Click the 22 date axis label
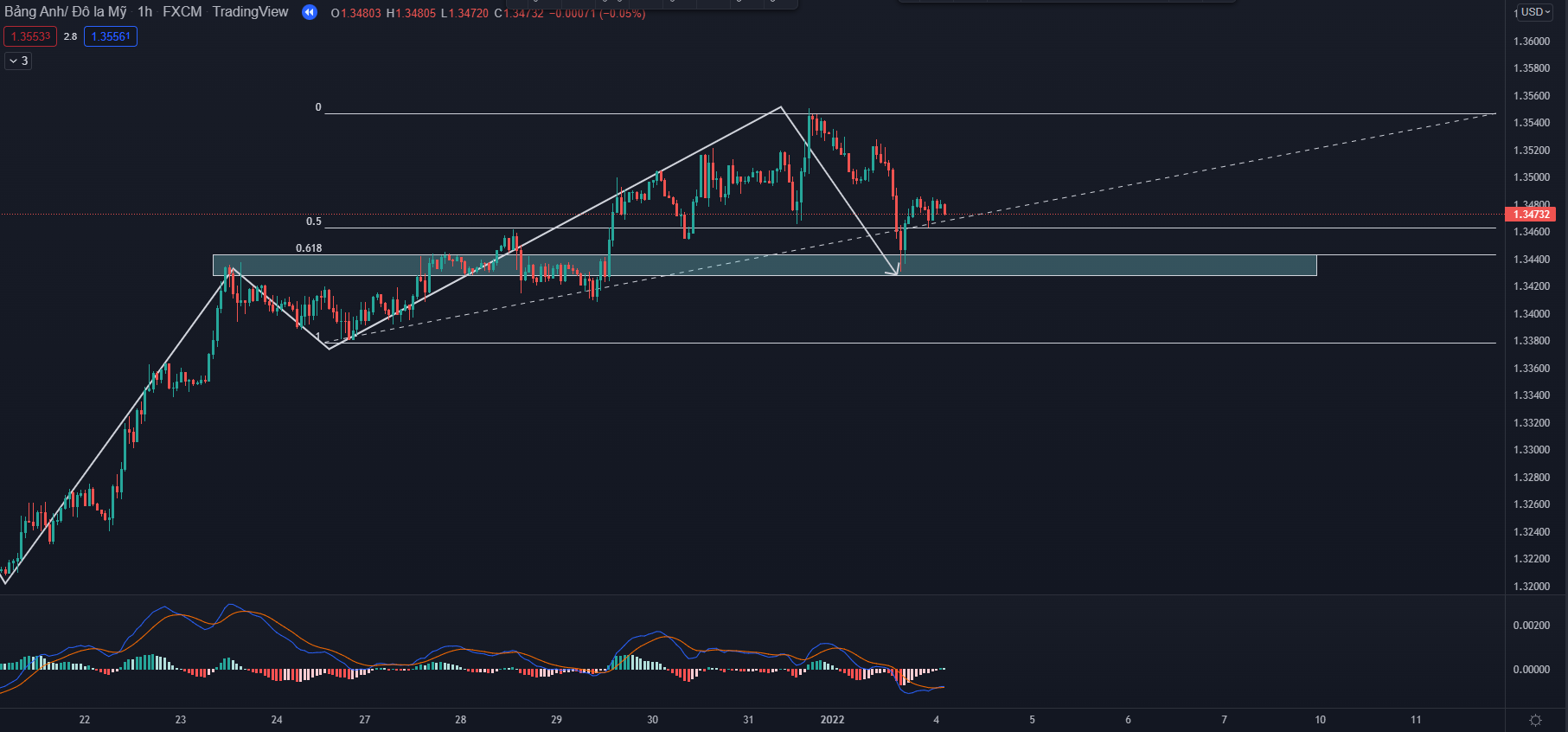Screen dimensions: 1568x732 coord(85,720)
